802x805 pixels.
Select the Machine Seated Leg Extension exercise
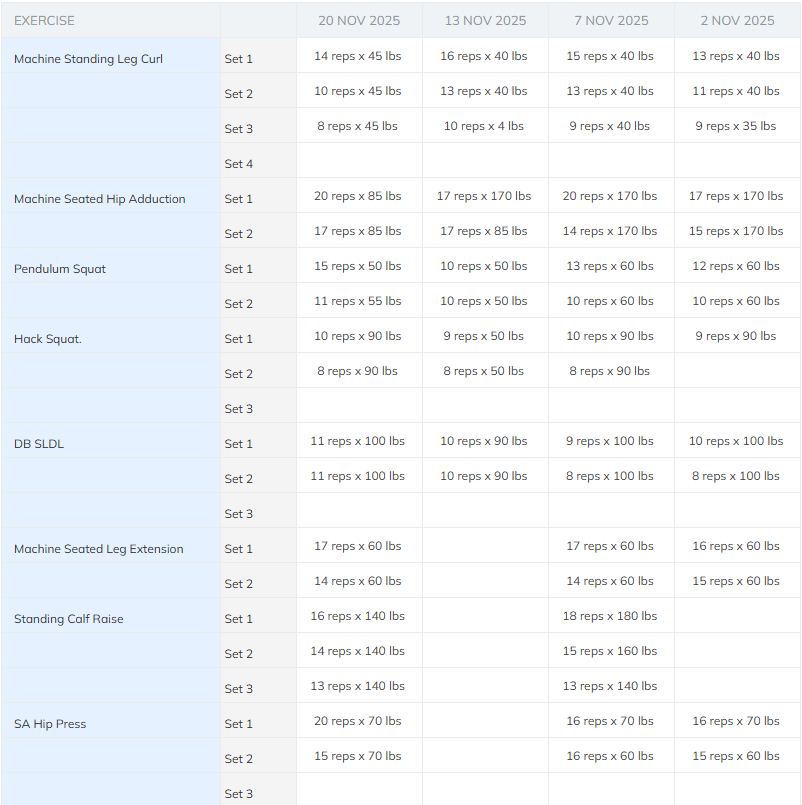click(98, 549)
